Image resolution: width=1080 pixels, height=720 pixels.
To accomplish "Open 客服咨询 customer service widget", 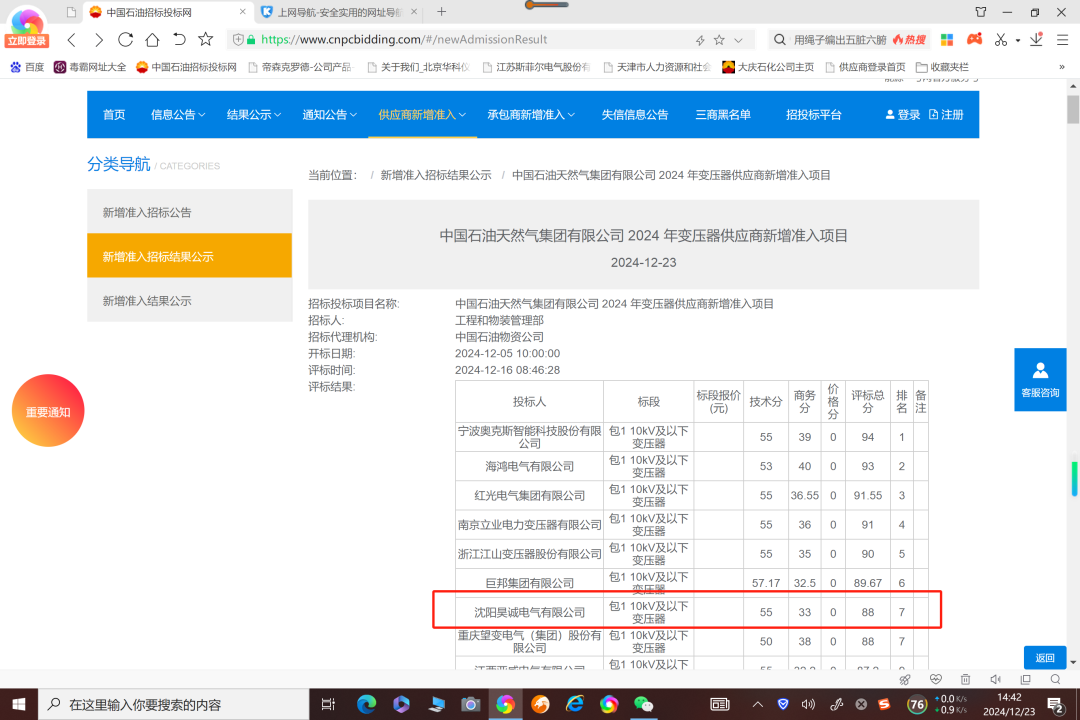I will 1040,380.
